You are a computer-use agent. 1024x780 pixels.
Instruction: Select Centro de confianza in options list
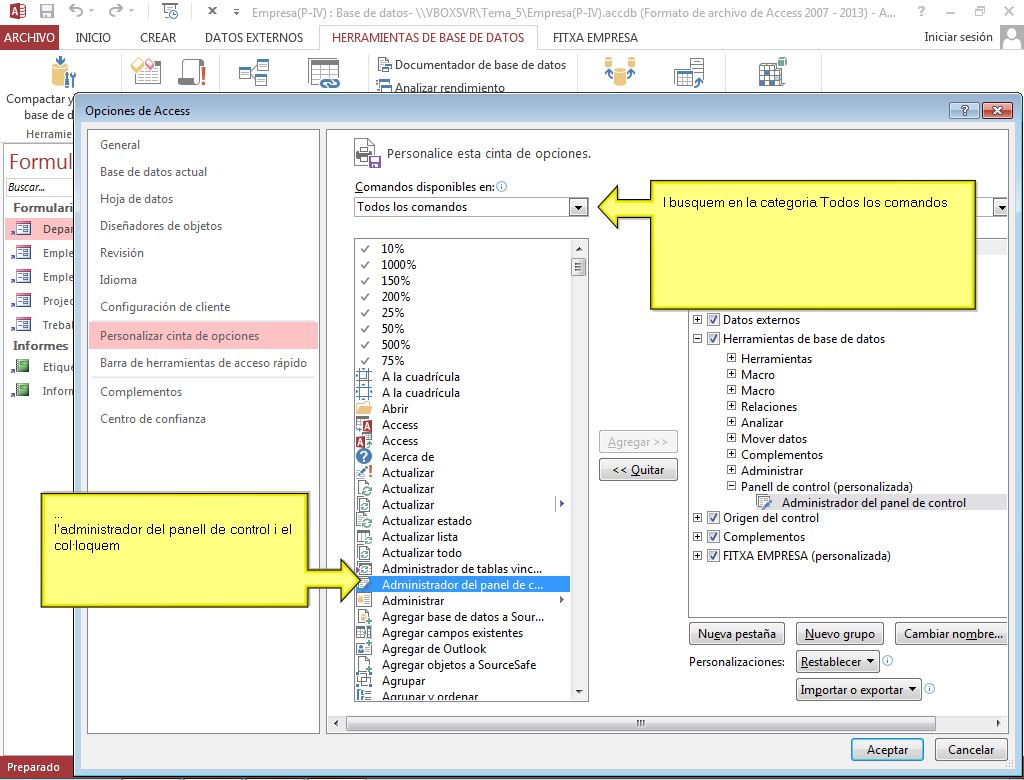pos(203,419)
